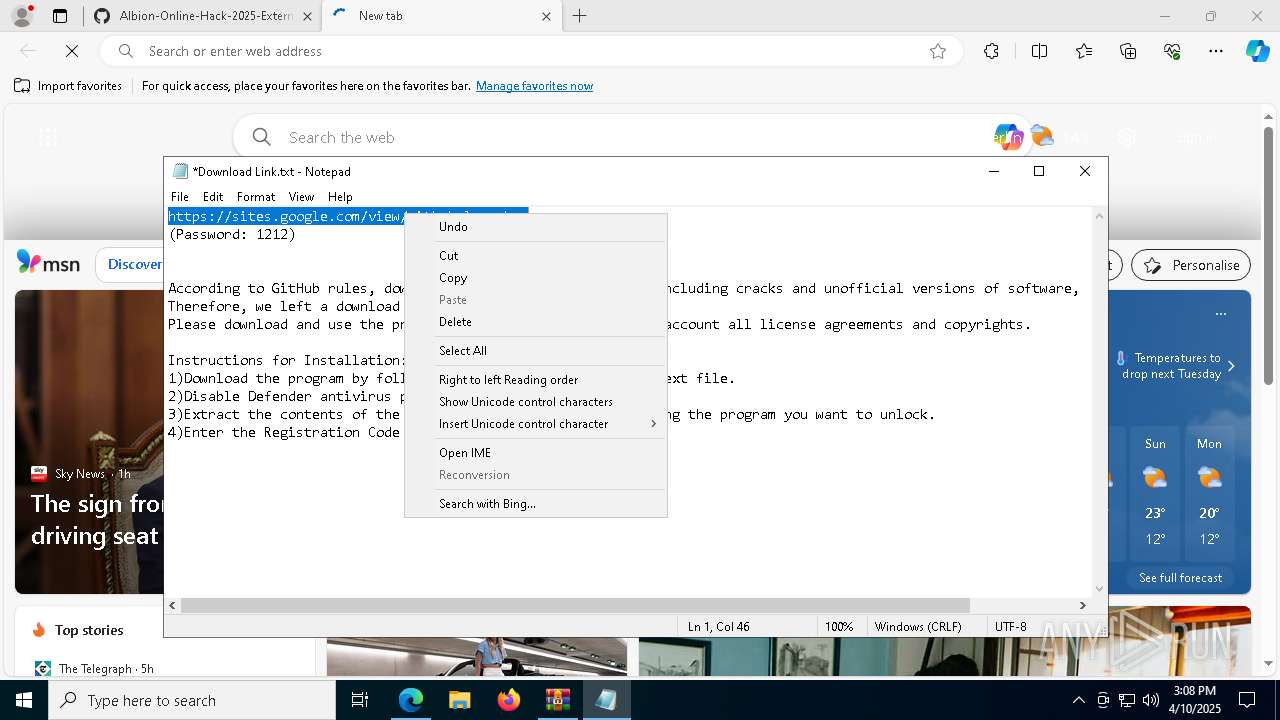Open Notepad Help menu
The image size is (1280, 720).
coord(340,197)
